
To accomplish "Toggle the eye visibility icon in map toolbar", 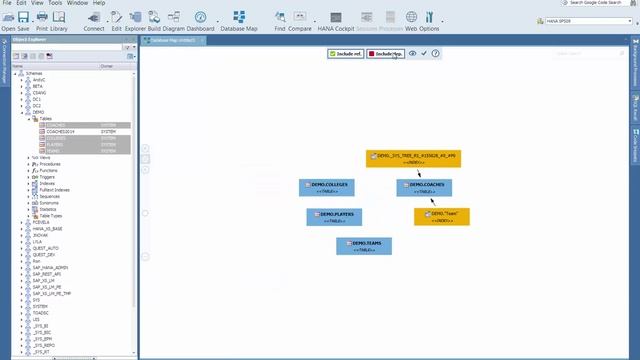I will click(x=413, y=53).
